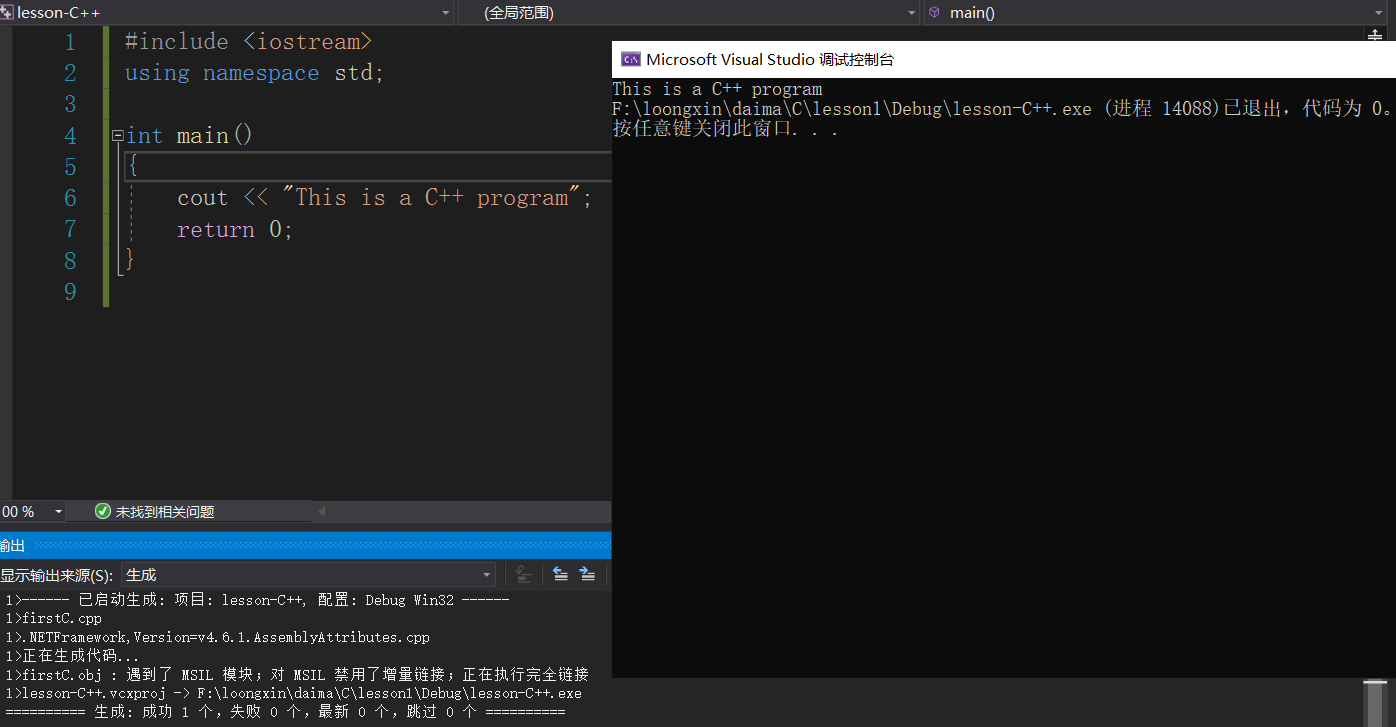
Task: Click the 1>firstC.cpp output line
Action: pyautogui.click(x=53, y=618)
